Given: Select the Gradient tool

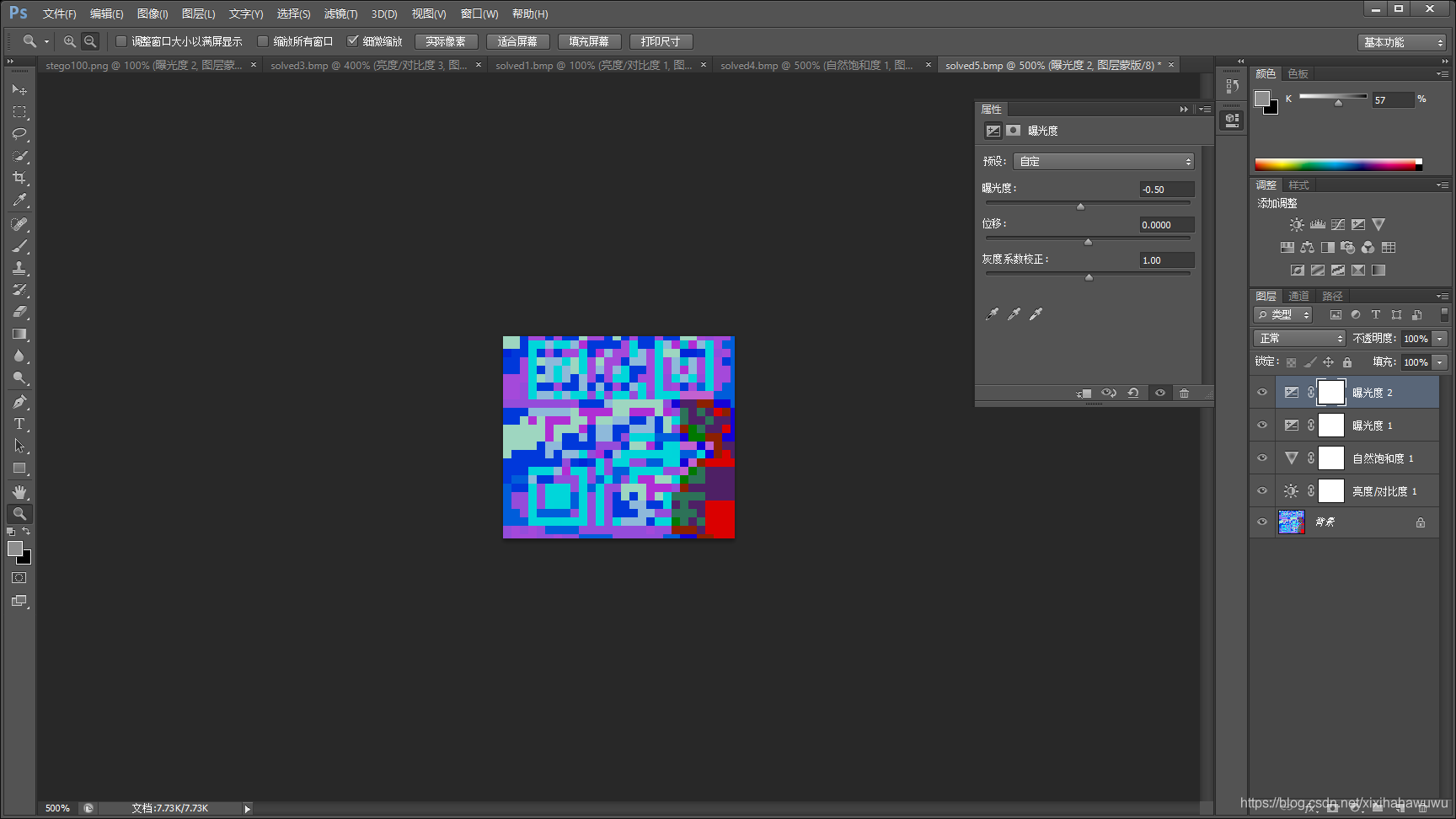Looking at the screenshot, I should pos(19,334).
